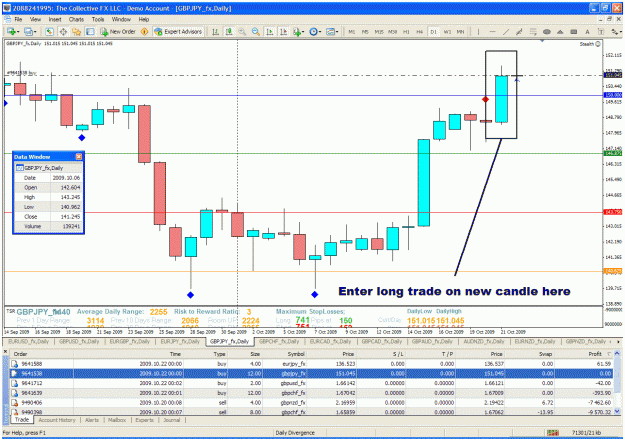The width and height of the screenshot is (625, 439).
Task: Select order 9490406 gbpnzd_fx row
Action: pyautogui.click(x=311, y=403)
